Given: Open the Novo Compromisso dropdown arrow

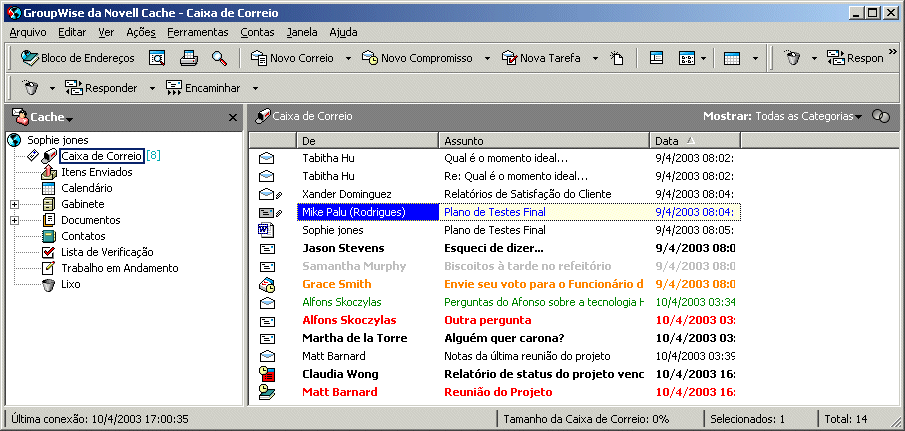Looking at the screenshot, I should (487, 58).
